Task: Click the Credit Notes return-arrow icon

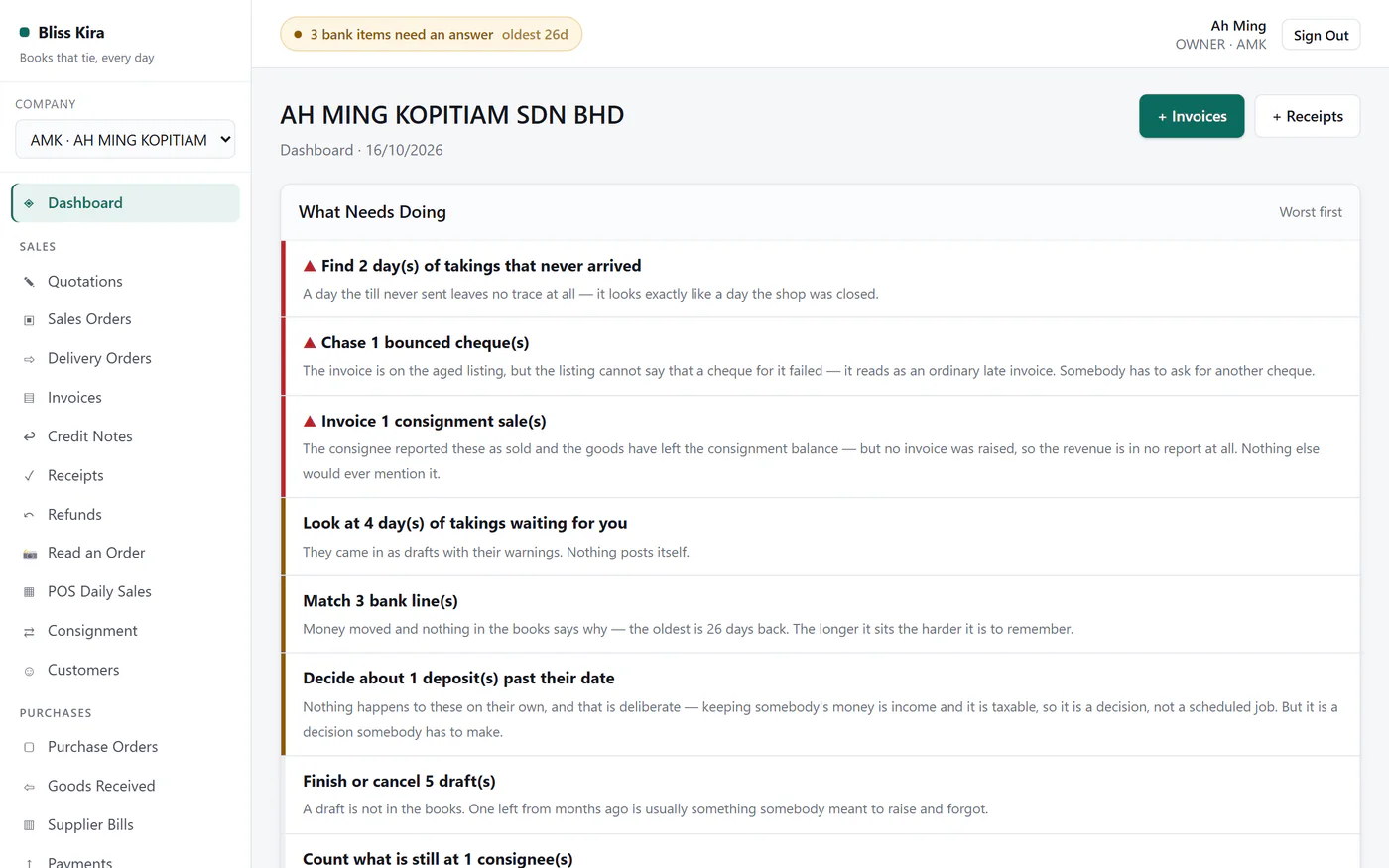Action: 29,436
